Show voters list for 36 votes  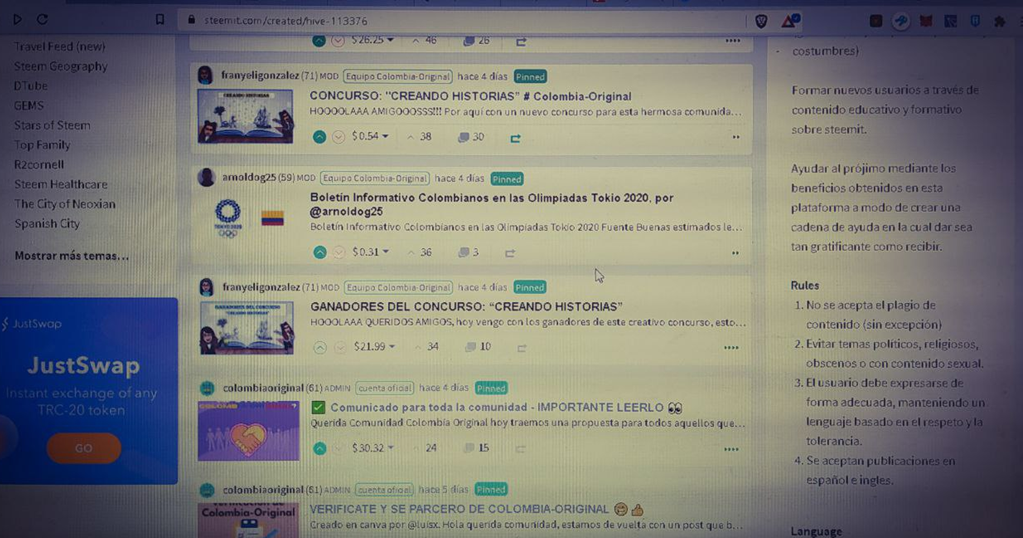[420, 252]
